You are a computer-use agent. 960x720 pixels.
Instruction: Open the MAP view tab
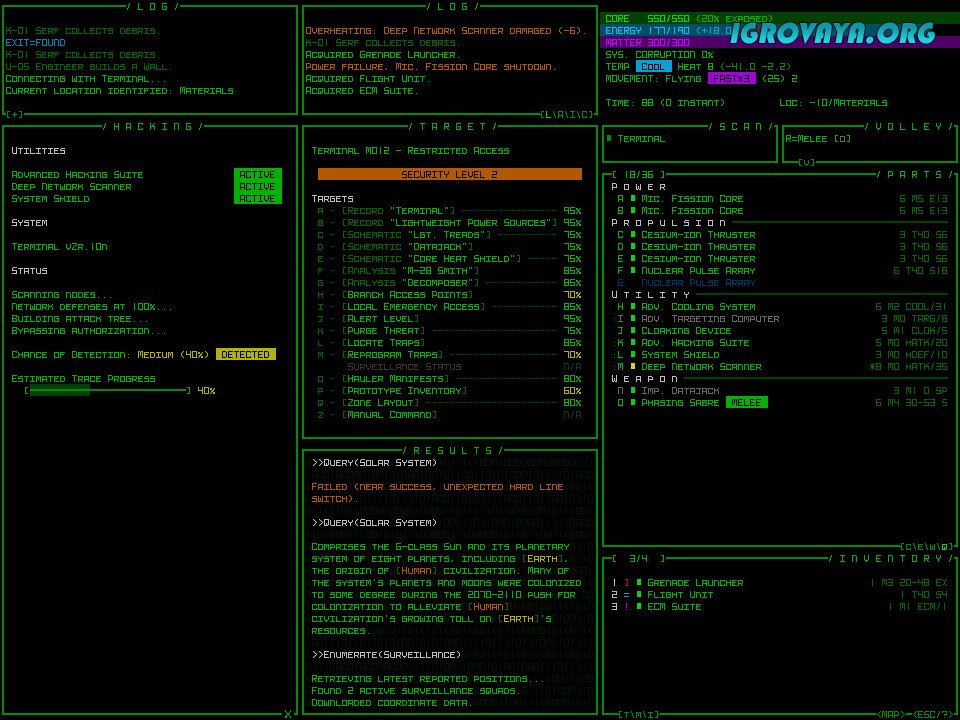[x=890, y=714]
